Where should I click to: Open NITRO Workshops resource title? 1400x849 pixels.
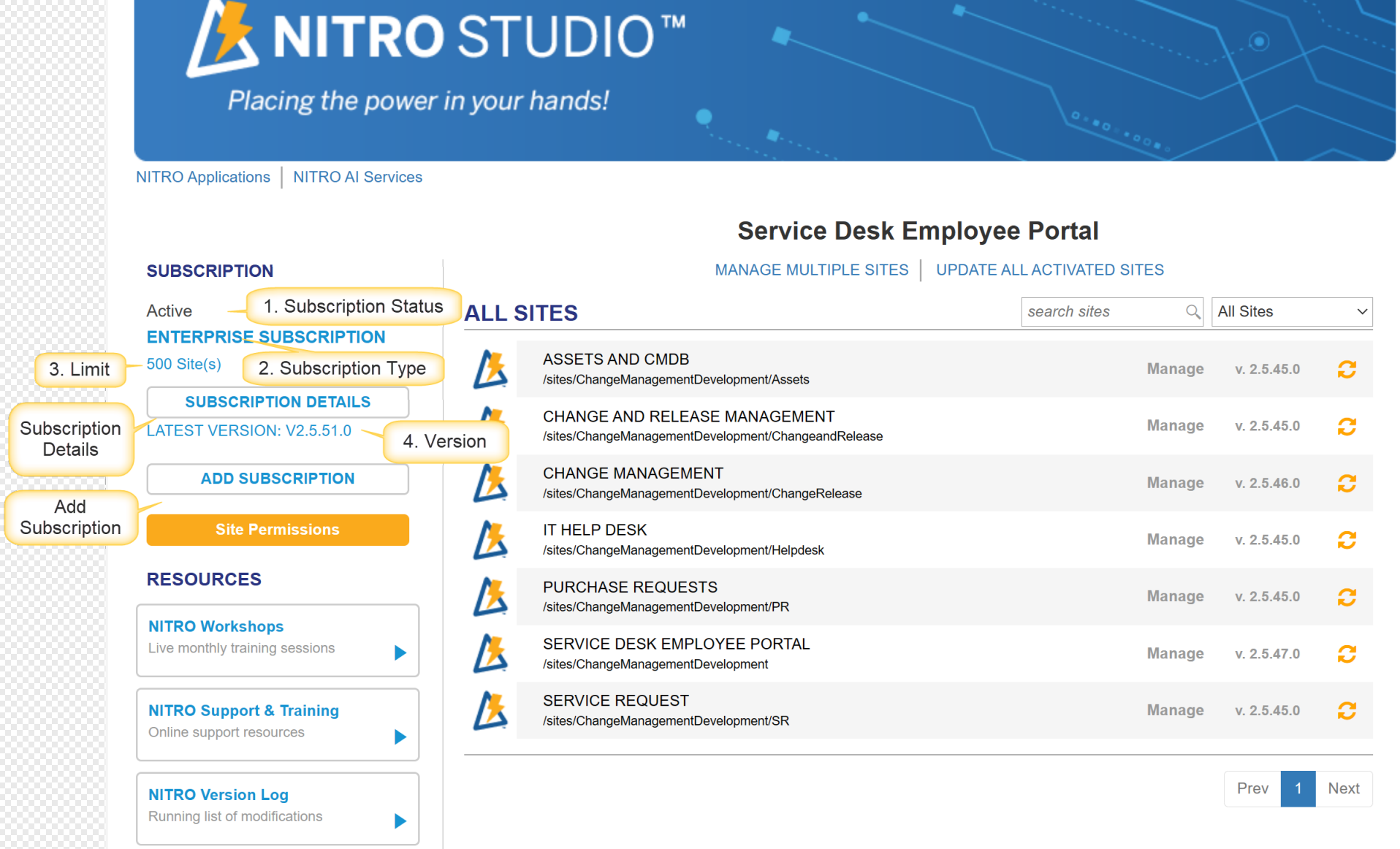[x=216, y=627]
